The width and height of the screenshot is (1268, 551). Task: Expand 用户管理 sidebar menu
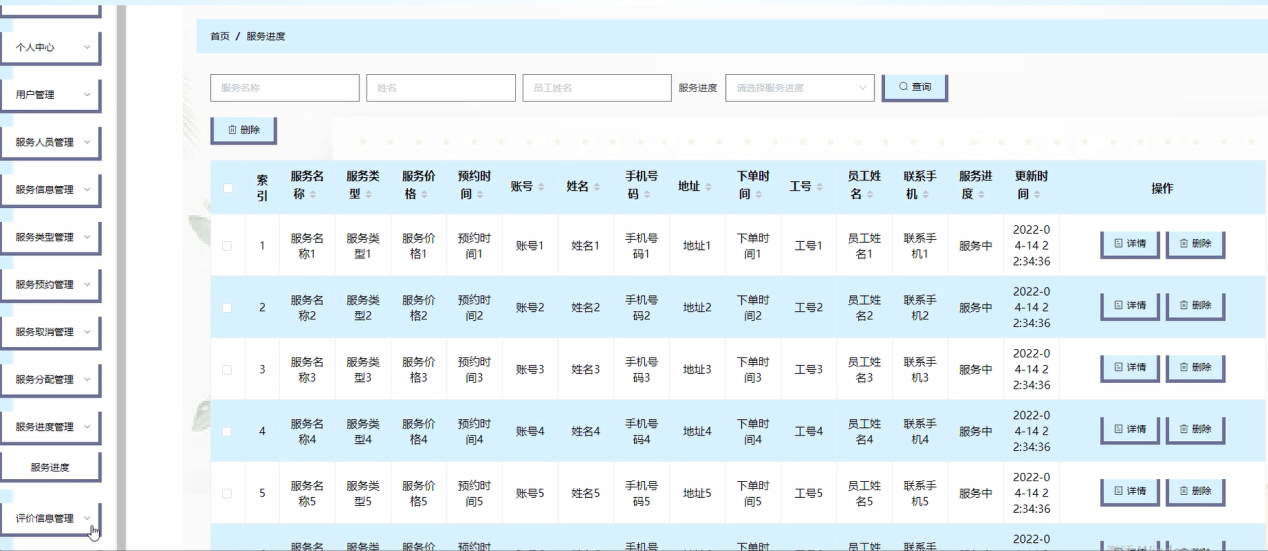coord(50,95)
